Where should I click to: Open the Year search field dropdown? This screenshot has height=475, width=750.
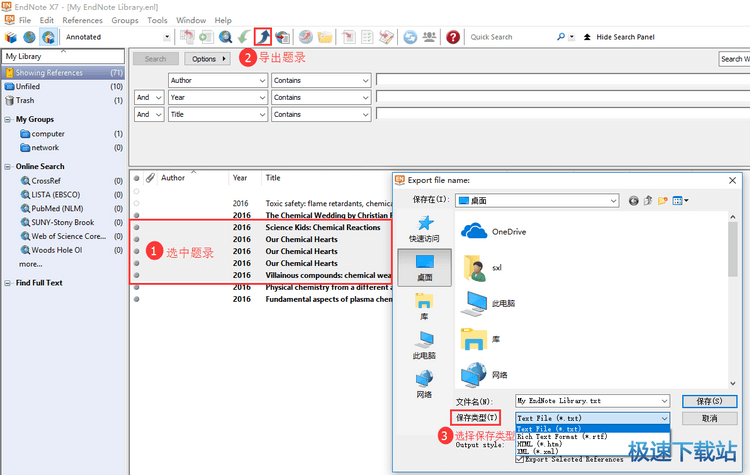click(262, 98)
